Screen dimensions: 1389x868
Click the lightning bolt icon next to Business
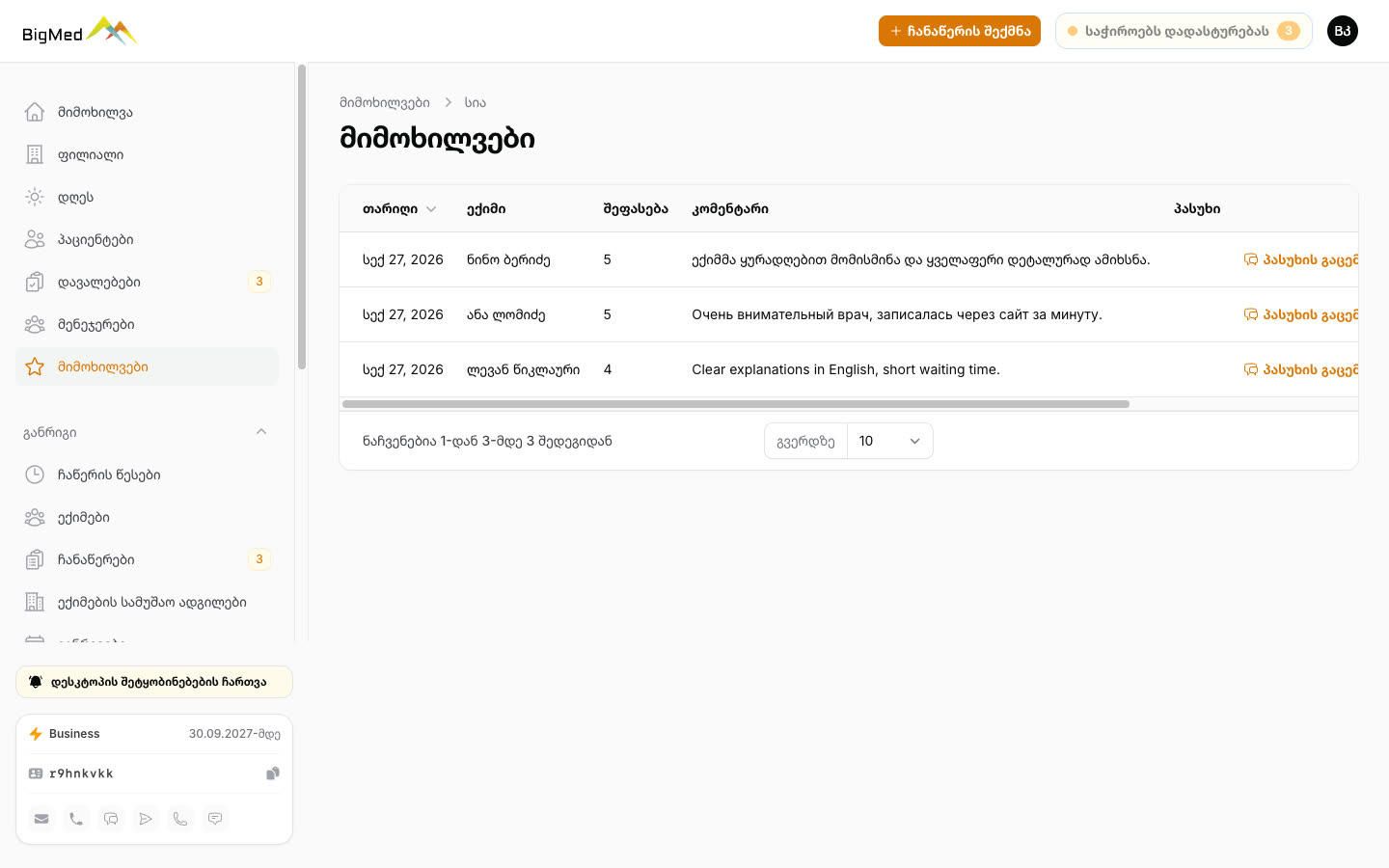[36, 734]
